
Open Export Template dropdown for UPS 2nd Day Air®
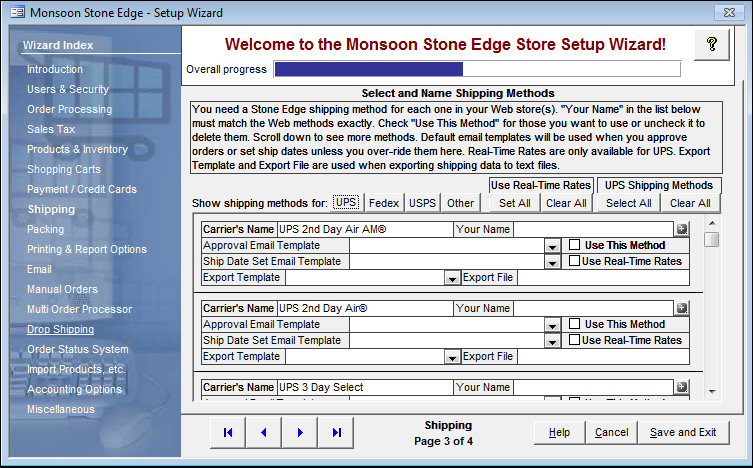[x=452, y=357]
